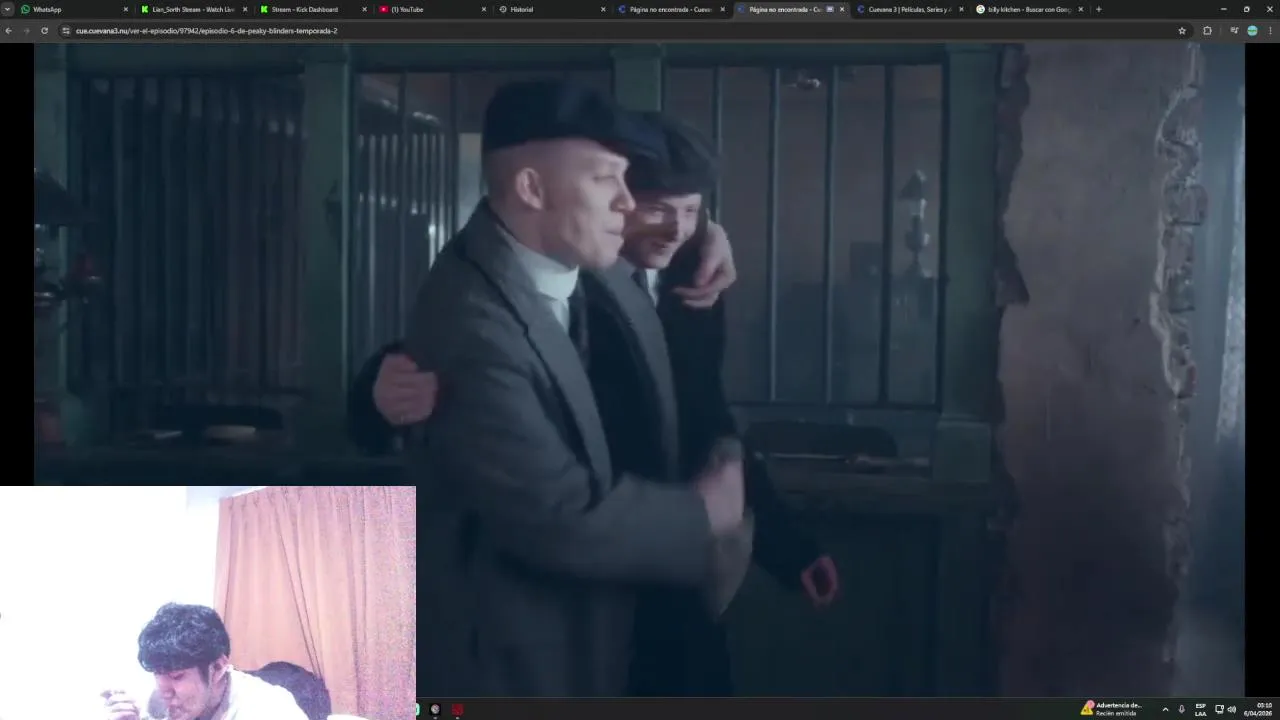Click the webcam overlay thumbnail

point(208,603)
